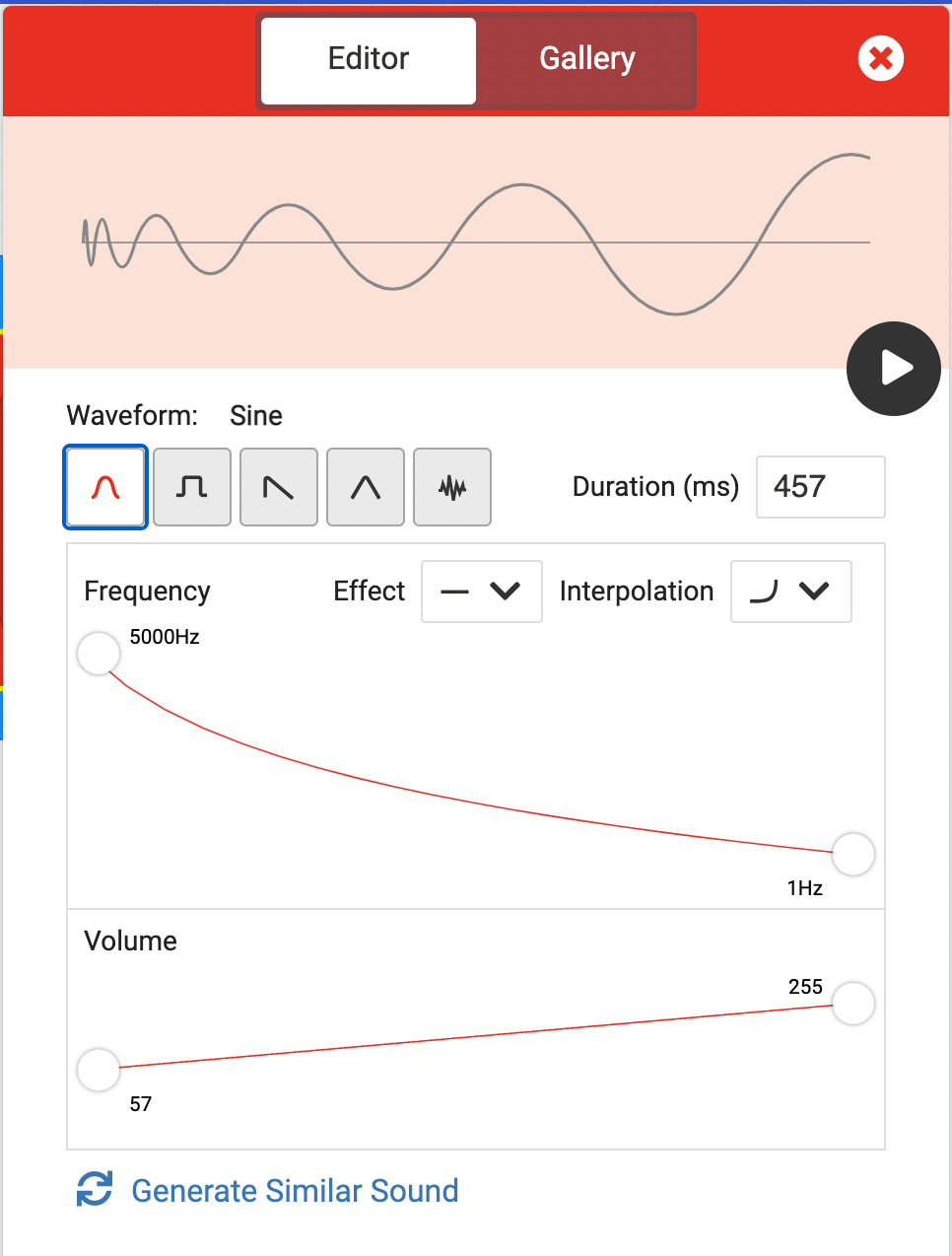This screenshot has width=952, height=1256.
Task: Click the 1Hz end frequency handle
Action: coord(853,854)
